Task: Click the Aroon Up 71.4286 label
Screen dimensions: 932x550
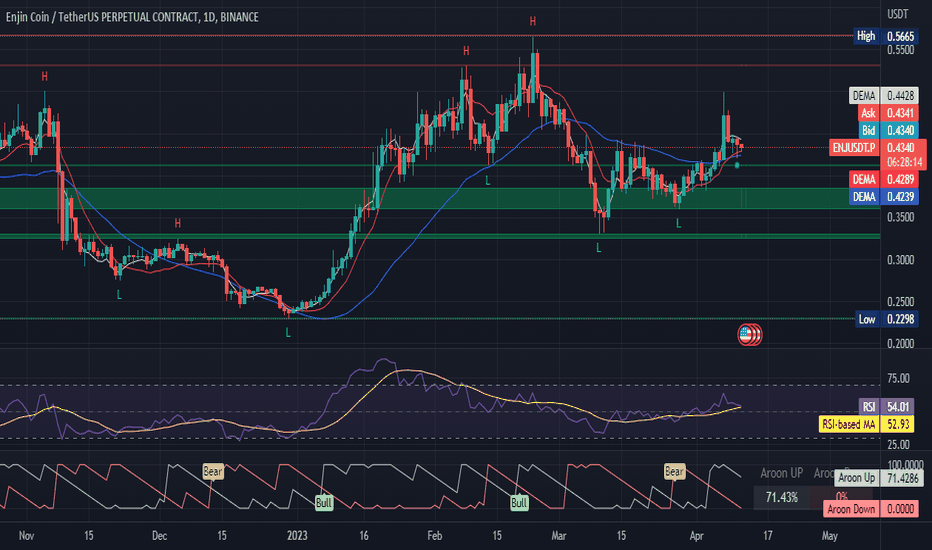Action: [879, 478]
